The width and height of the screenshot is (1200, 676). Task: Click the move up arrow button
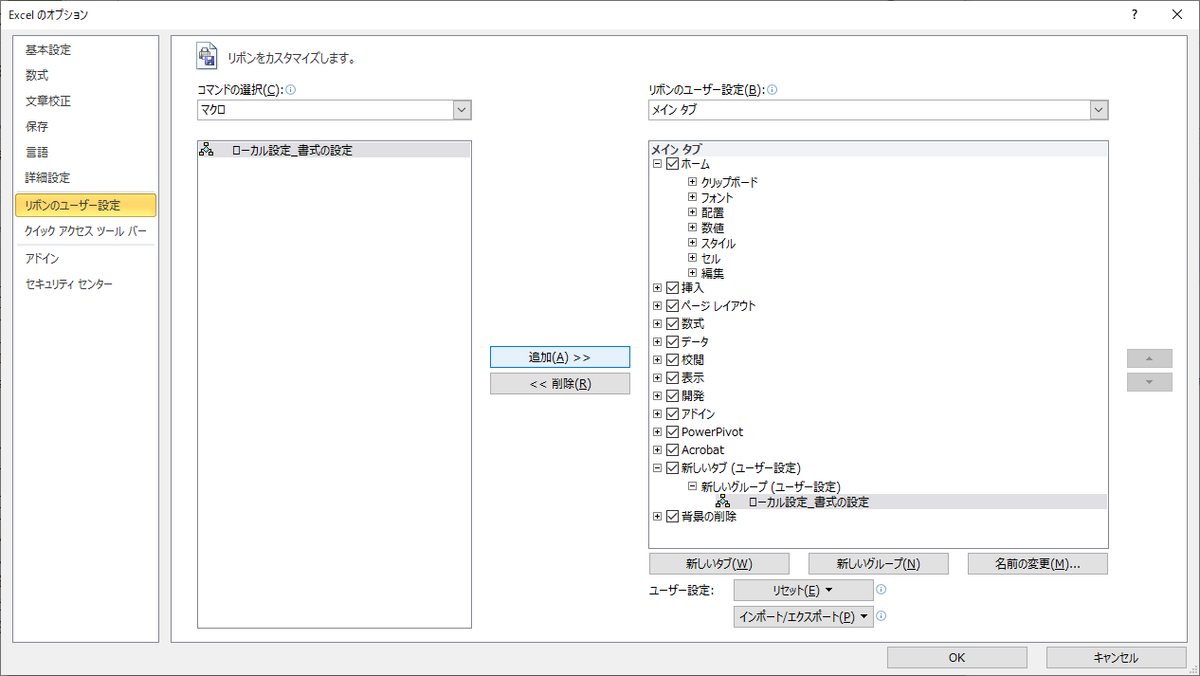[1149, 357]
